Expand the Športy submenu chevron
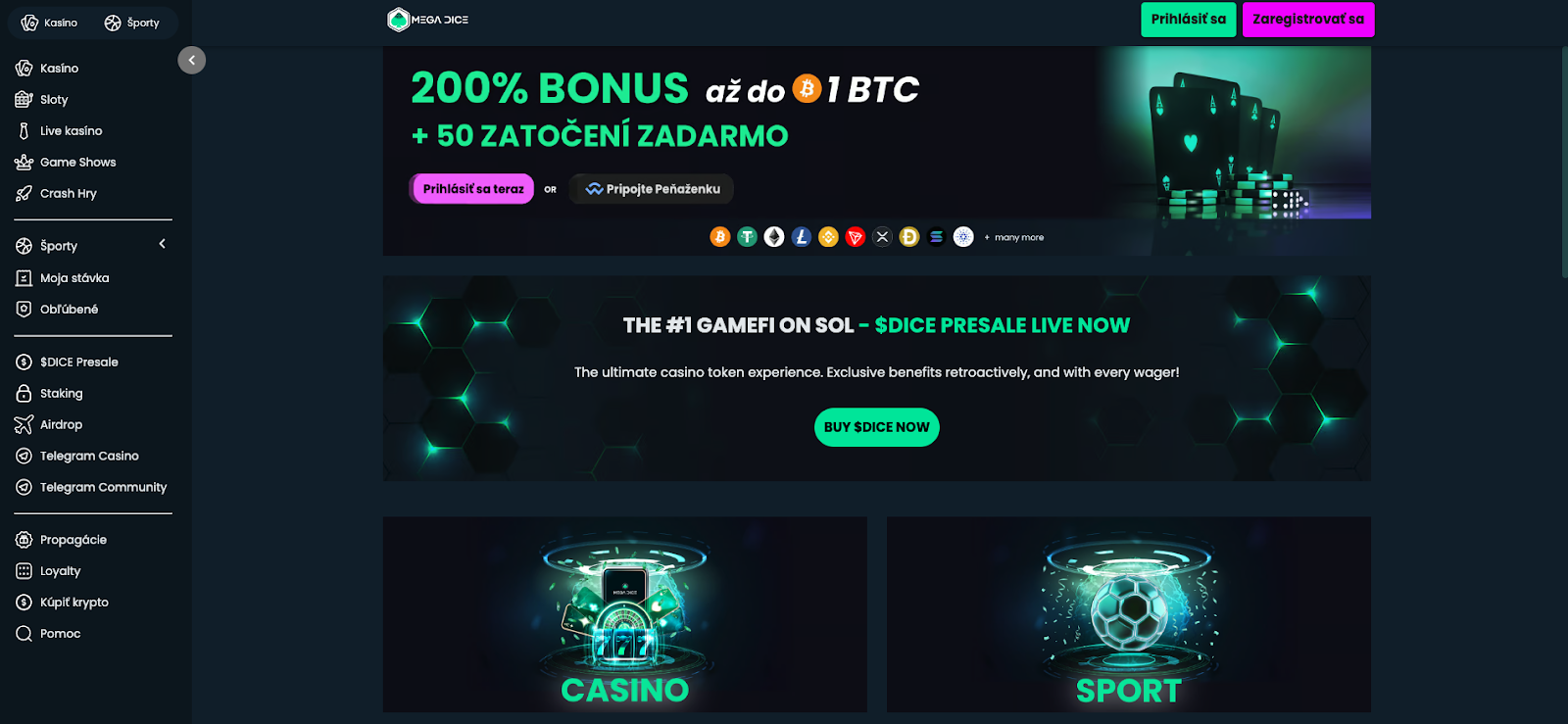 point(163,244)
